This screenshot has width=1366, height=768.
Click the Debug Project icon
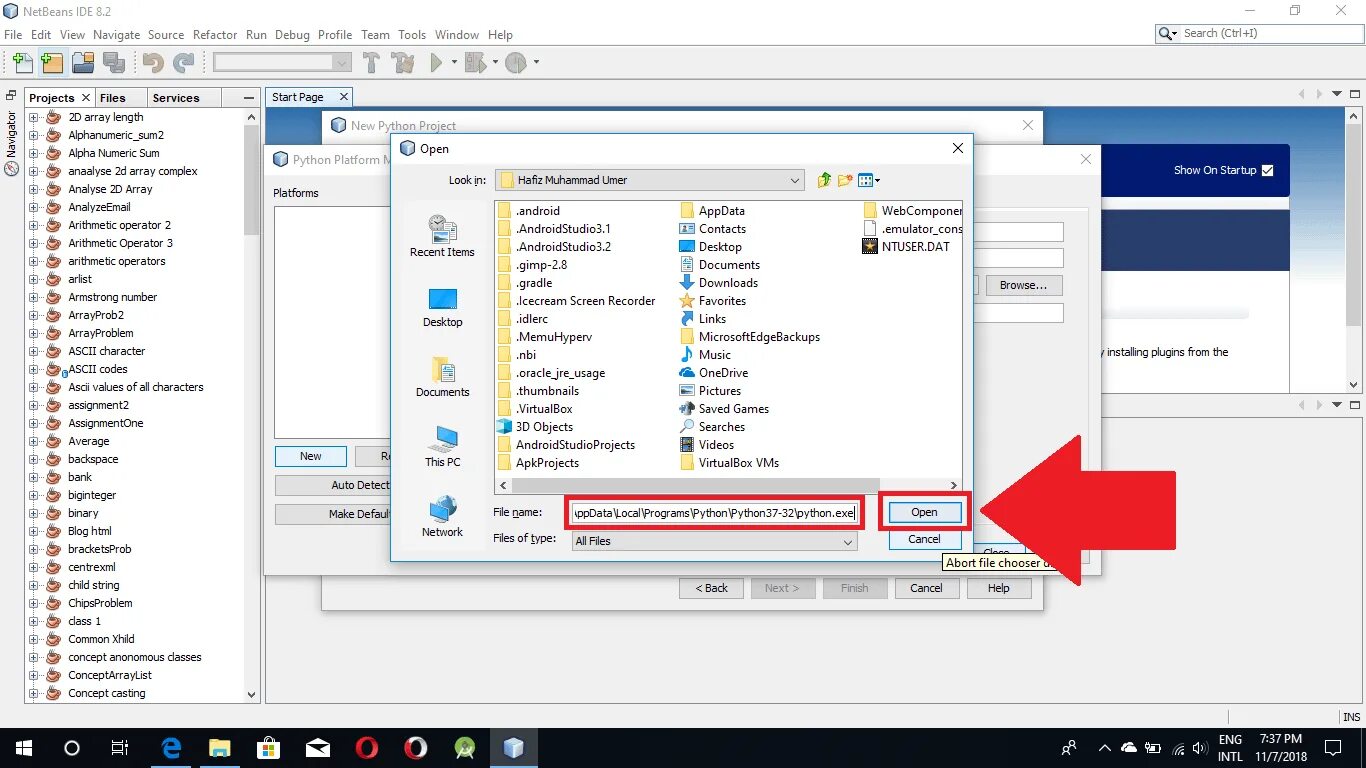[474, 63]
